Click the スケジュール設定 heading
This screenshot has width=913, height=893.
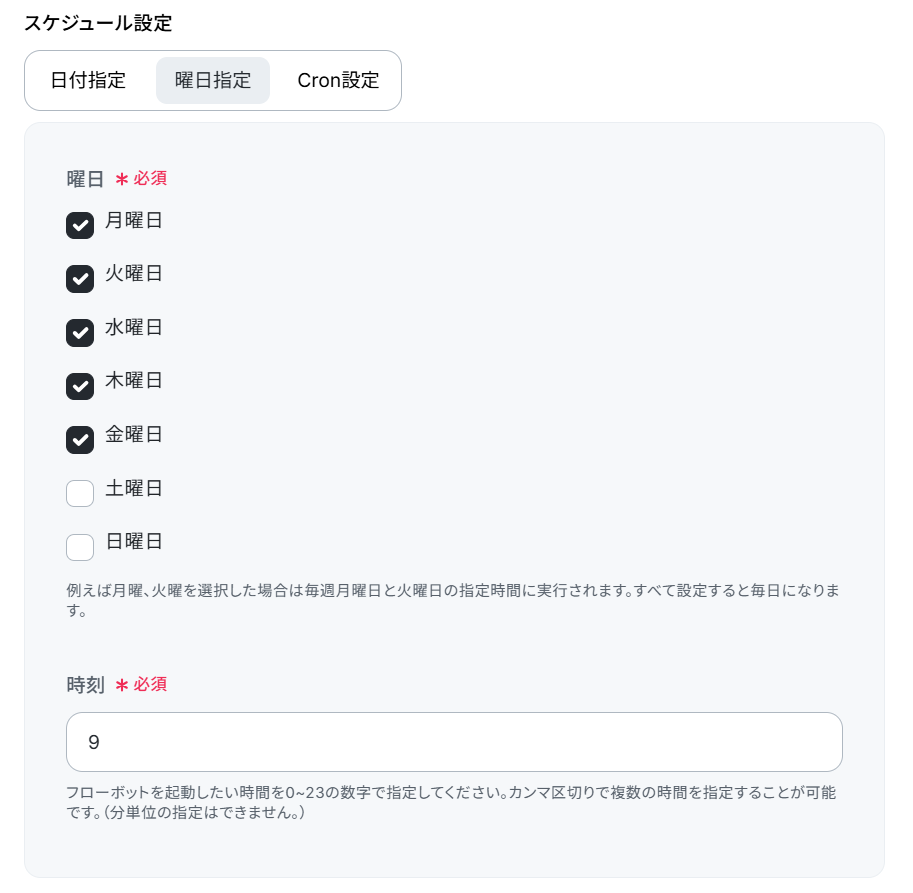(98, 23)
